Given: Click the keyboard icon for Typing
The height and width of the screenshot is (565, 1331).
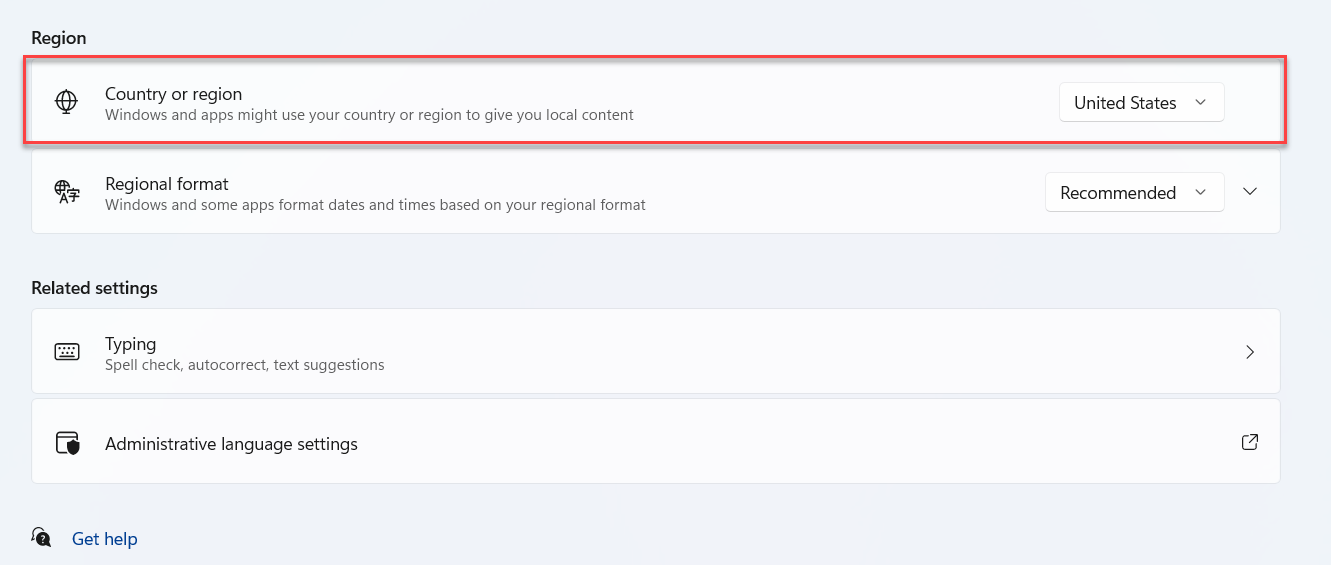Looking at the screenshot, I should tap(67, 352).
